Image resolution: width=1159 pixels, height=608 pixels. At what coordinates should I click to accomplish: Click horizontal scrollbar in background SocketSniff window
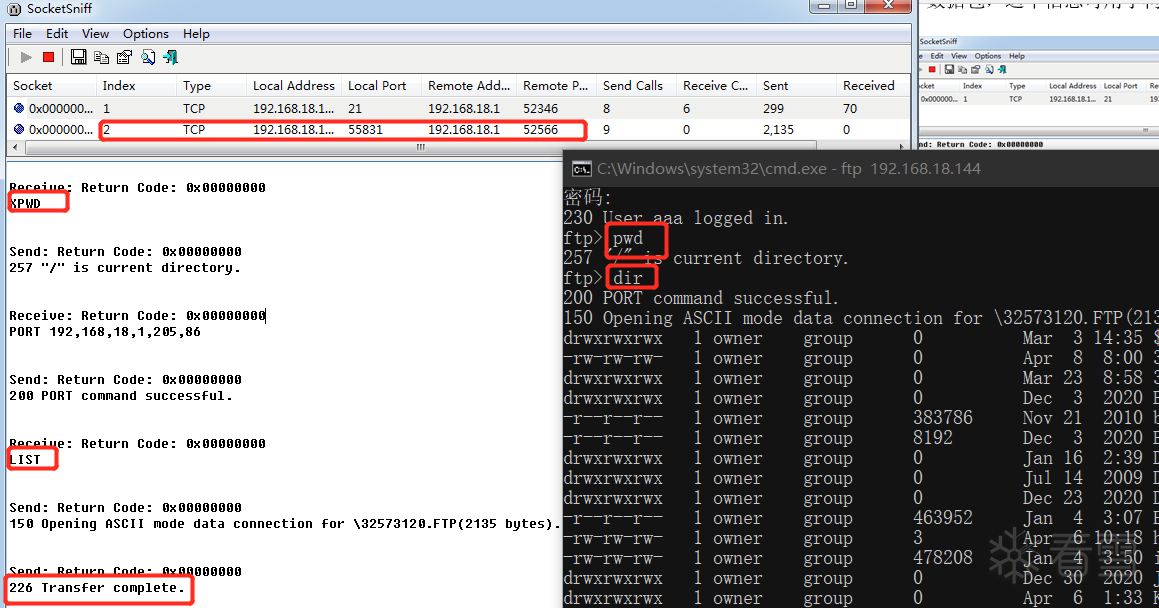click(1039, 131)
